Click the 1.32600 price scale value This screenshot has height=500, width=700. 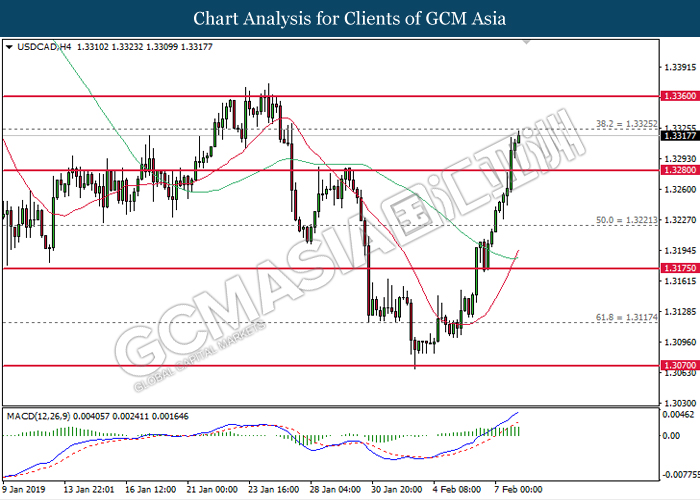click(680, 189)
